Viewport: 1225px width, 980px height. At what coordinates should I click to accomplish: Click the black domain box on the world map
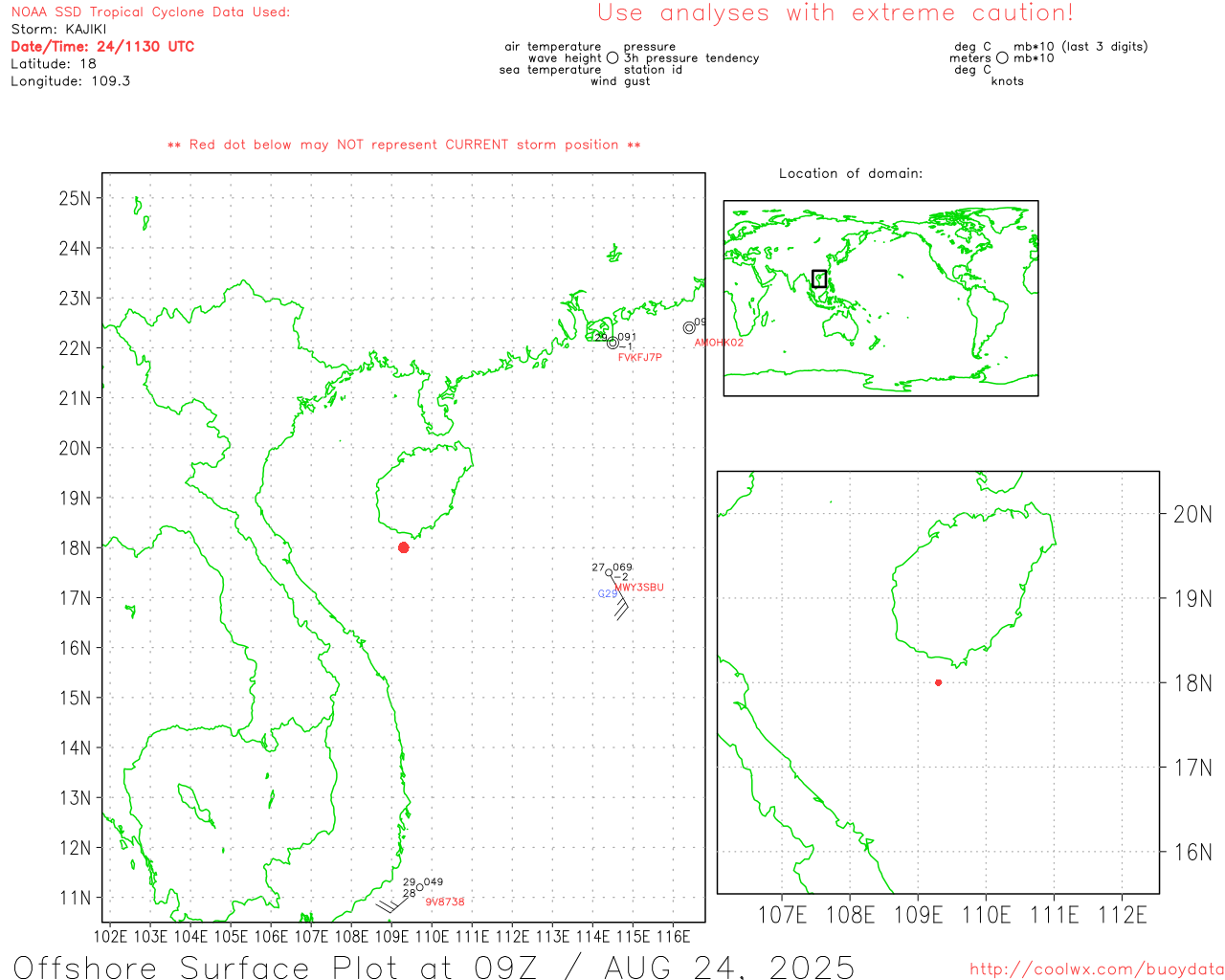(x=819, y=278)
